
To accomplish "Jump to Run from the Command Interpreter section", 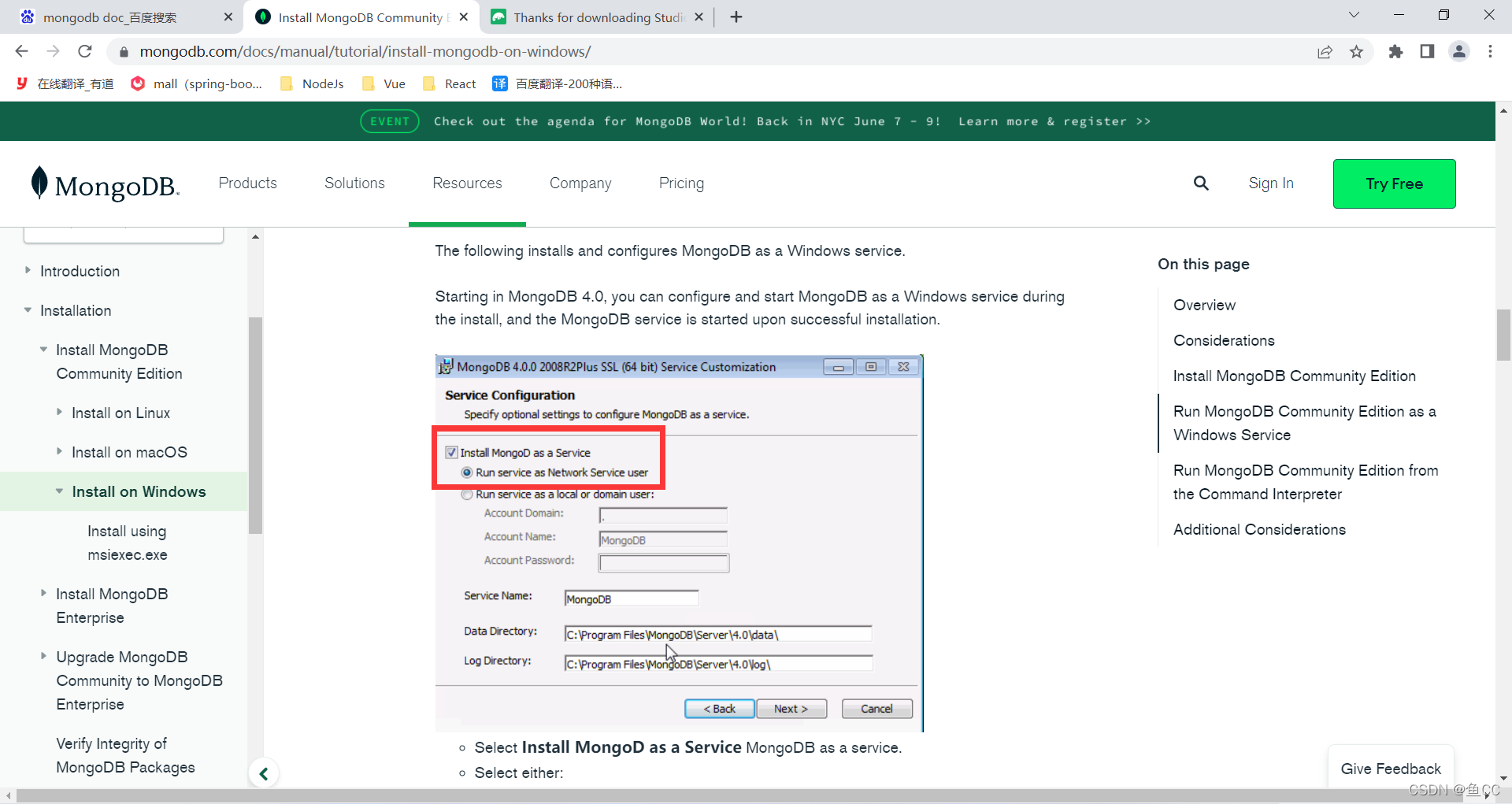I will point(1306,482).
